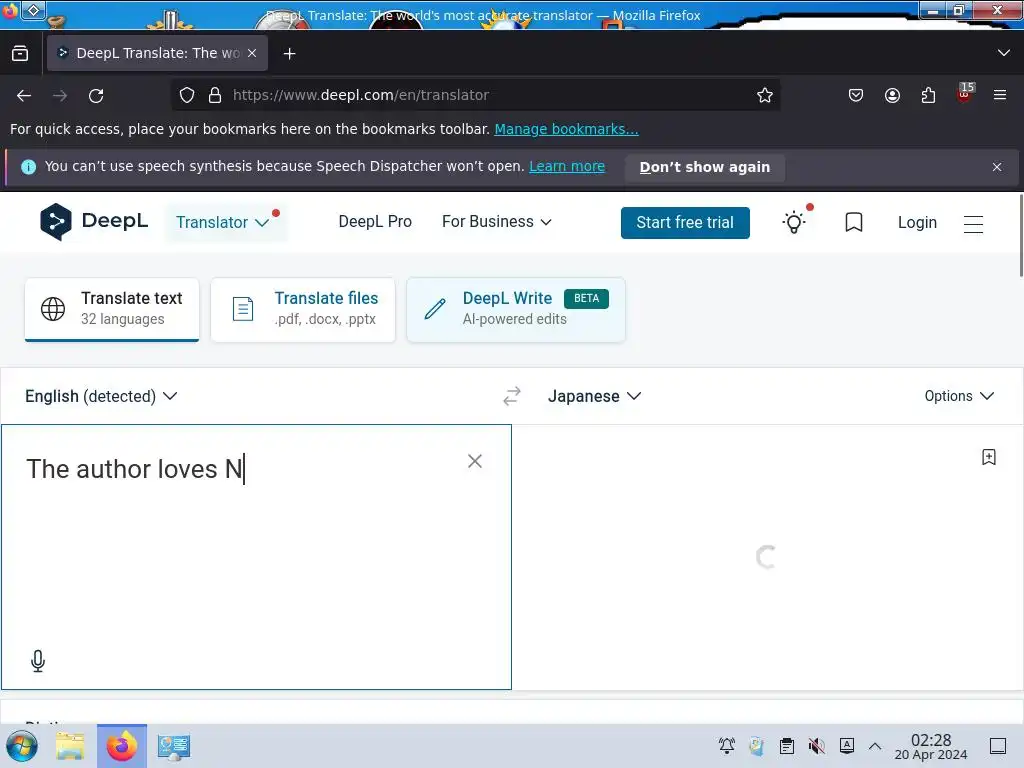
Task: Open the uBlock extension badge icon
Action: click(x=965, y=93)
